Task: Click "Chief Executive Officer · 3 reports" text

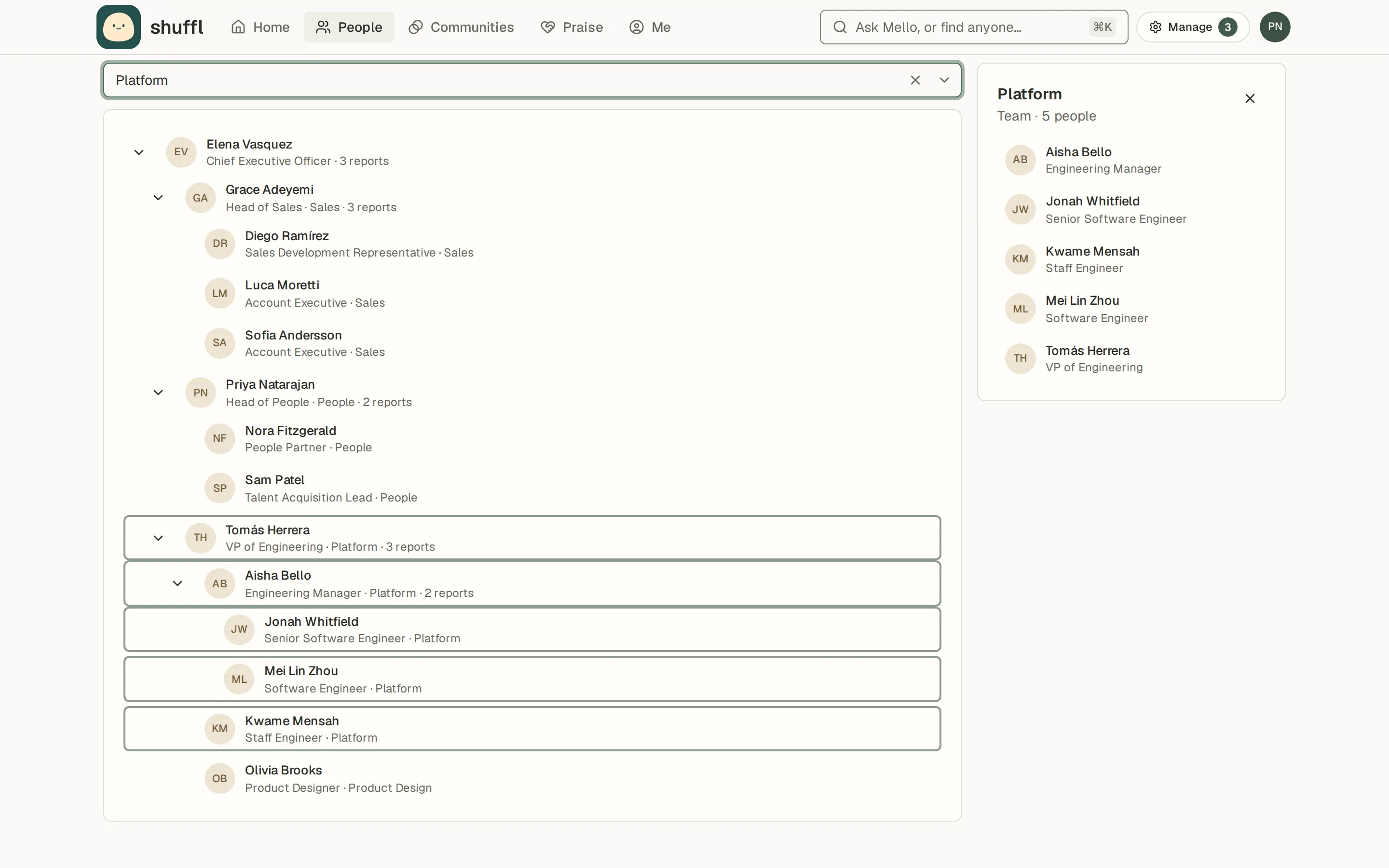Action: coord(297,162)
